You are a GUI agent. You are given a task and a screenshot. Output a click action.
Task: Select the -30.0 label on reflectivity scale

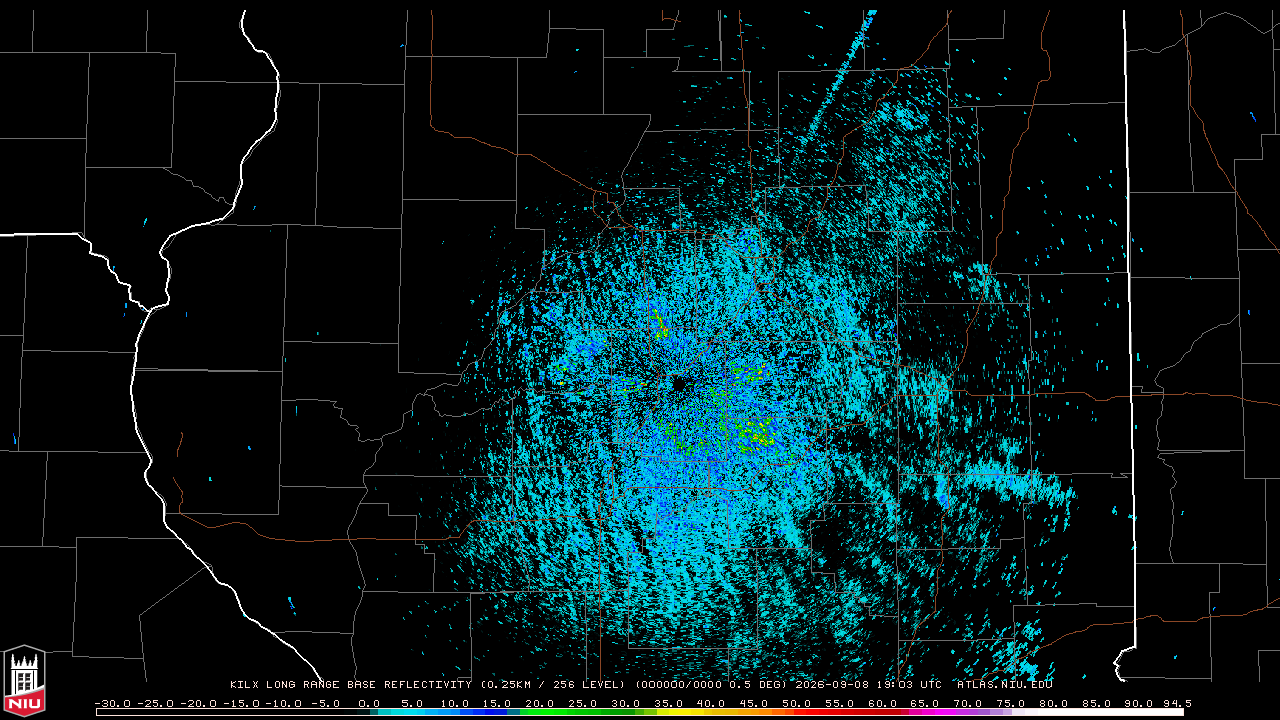click(112, 703)
